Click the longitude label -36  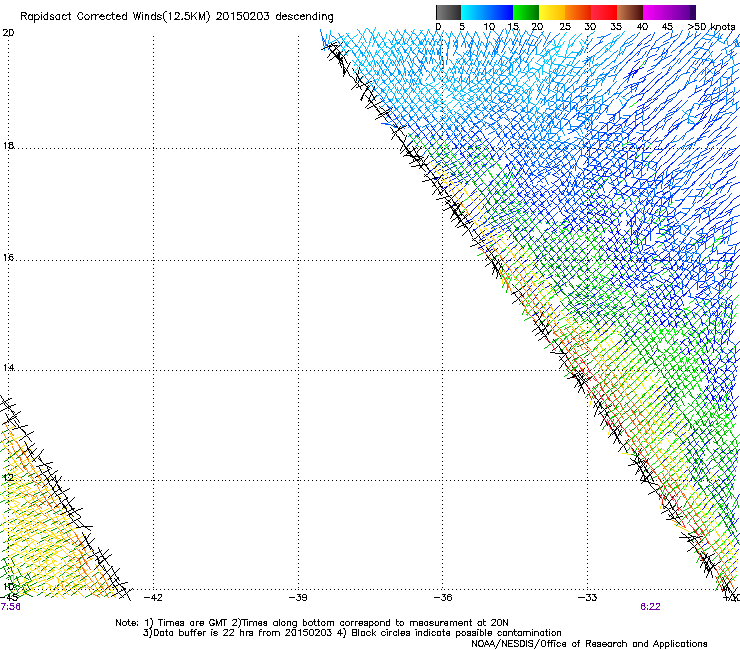[442, 598]
